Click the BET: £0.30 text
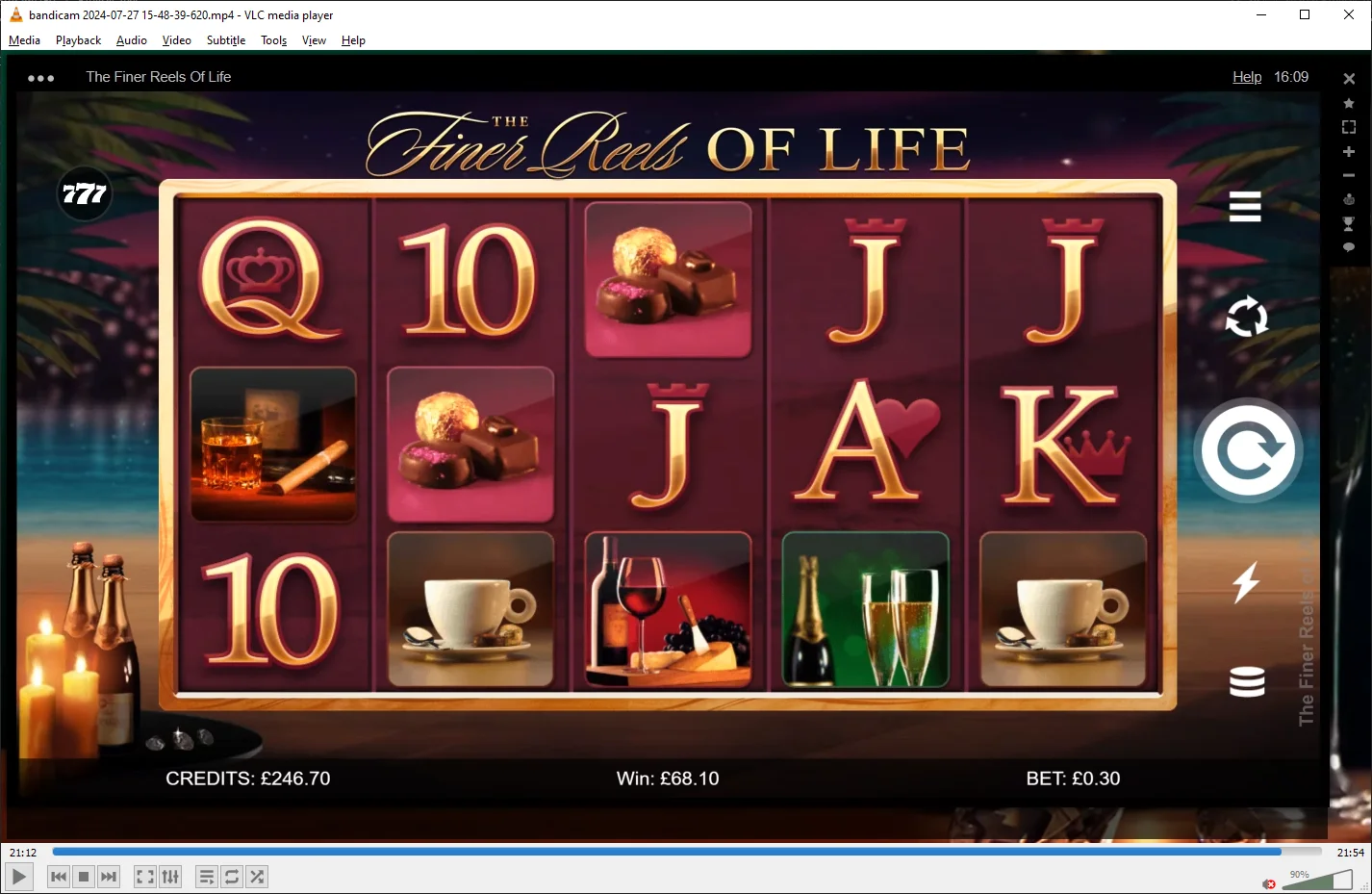This screenshot has width=1372, height=894. (x=1073, y=779)
